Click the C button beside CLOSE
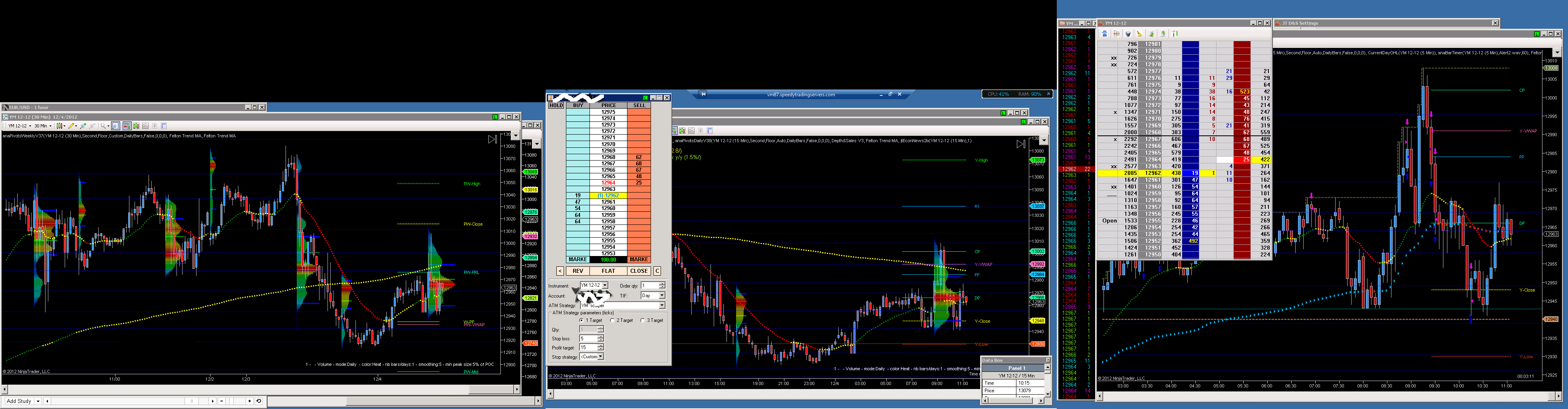The height and width of the screenshot is (409, 1568). 657,271
